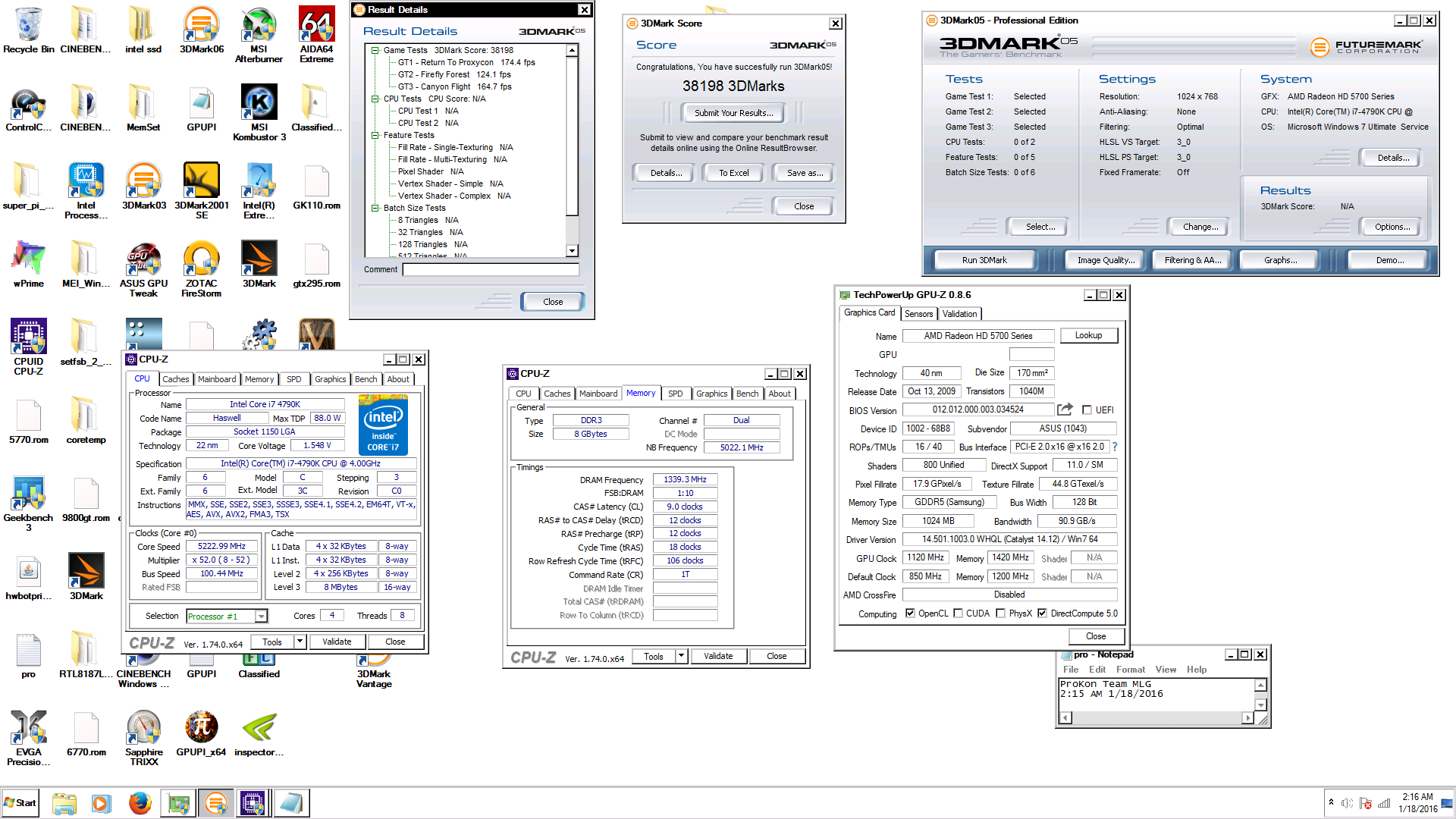Switch to the Validation tab in GPU-Z
The image size is (1456, 819).
(x=959, y=314)
